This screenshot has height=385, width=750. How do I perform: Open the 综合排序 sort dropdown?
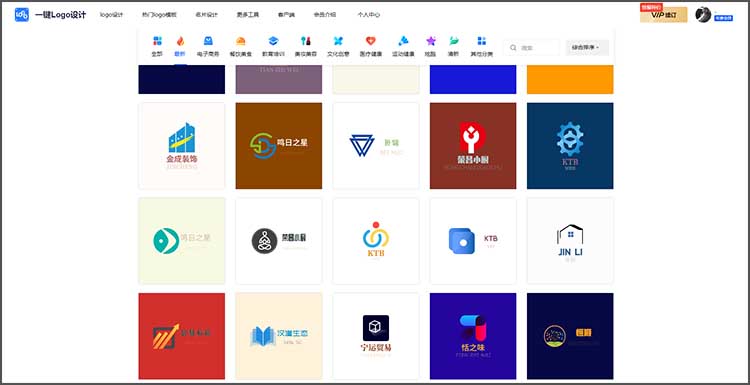[x=587, y=48]
